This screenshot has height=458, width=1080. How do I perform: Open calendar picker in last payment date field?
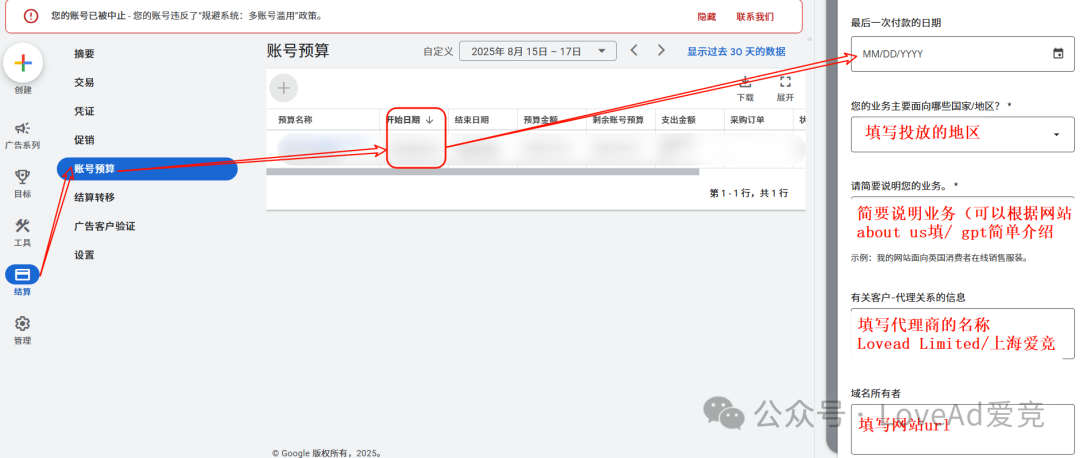point(1058,54)
